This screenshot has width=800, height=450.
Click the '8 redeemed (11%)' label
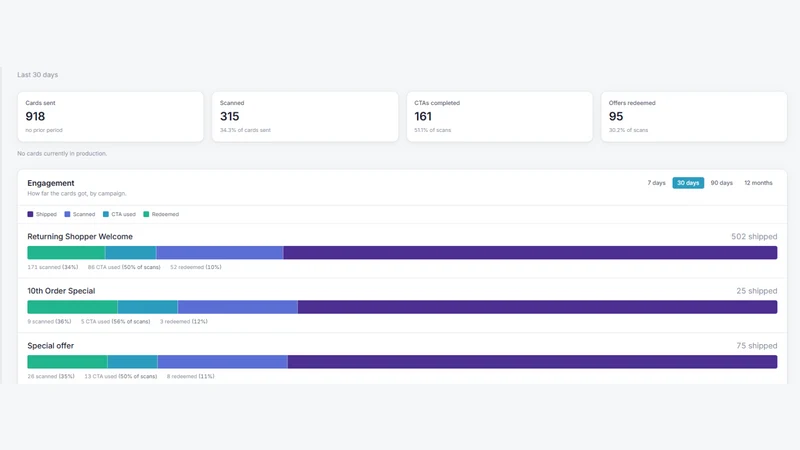pyautogui.click(x=191, y=376)
